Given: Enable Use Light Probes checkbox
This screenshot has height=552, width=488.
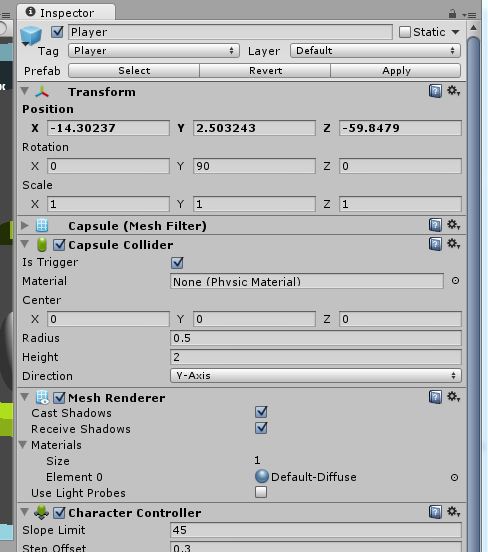Looking at the screenshot, I should click(261, 492).
